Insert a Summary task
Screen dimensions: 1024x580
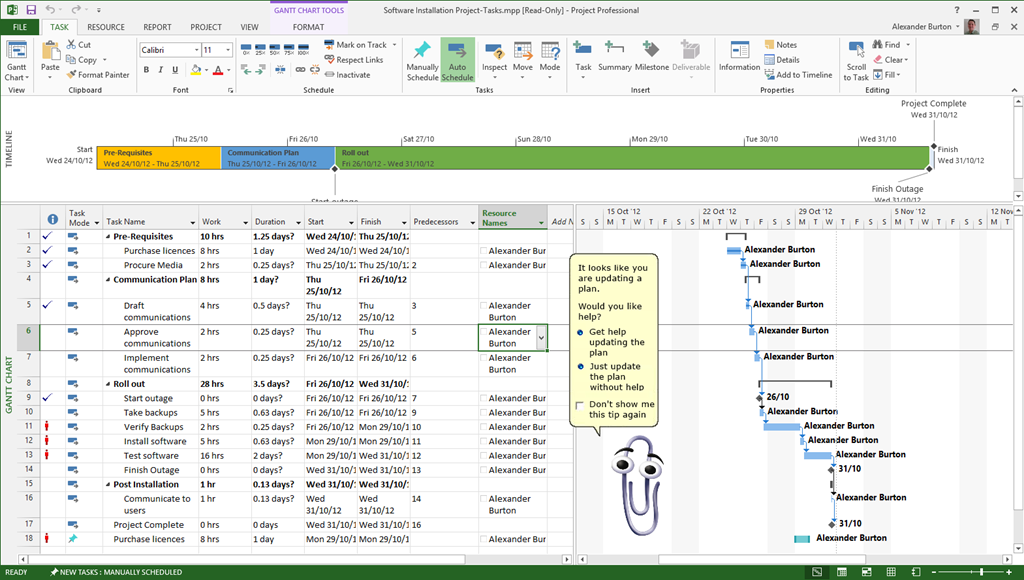point(615,56)
